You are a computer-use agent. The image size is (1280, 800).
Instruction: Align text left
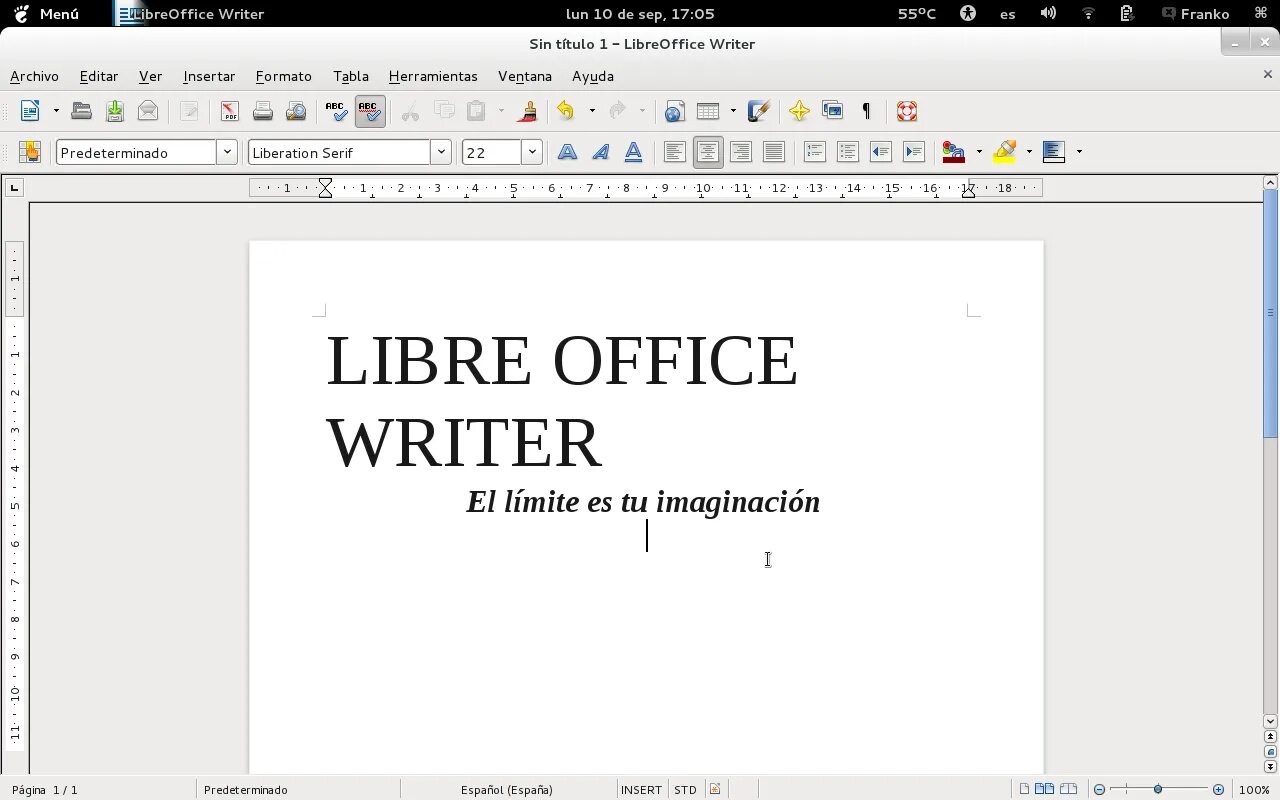point(675,152)
